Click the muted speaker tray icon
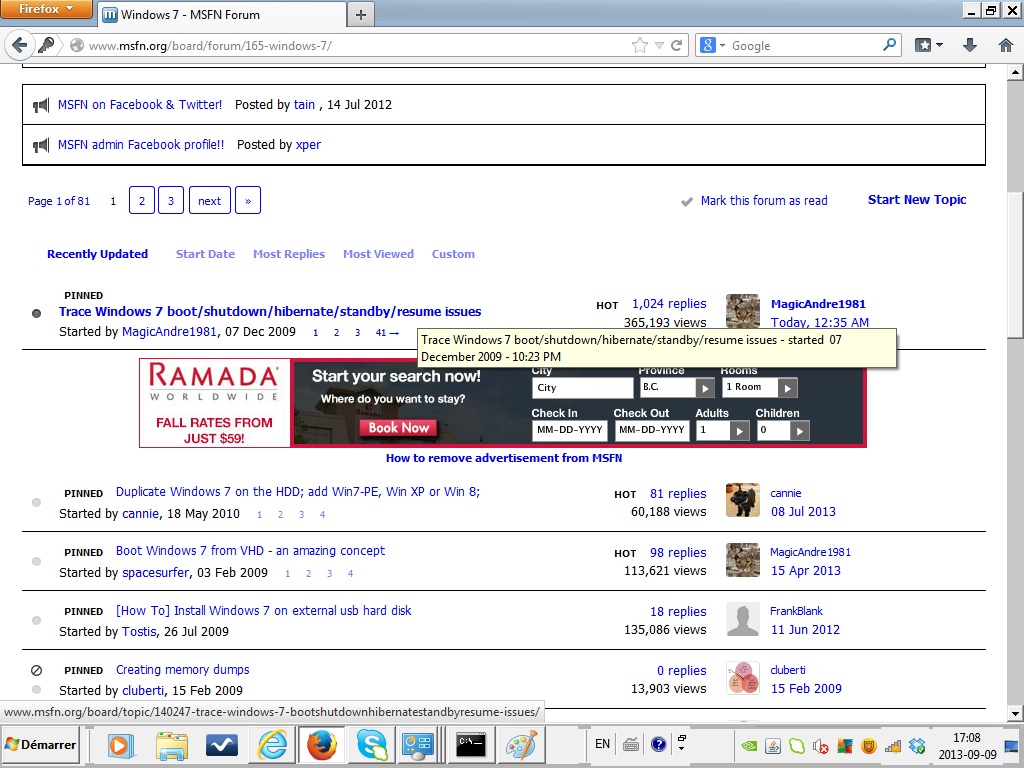This screenshot has height=768, width=1024. click(821, 745)
